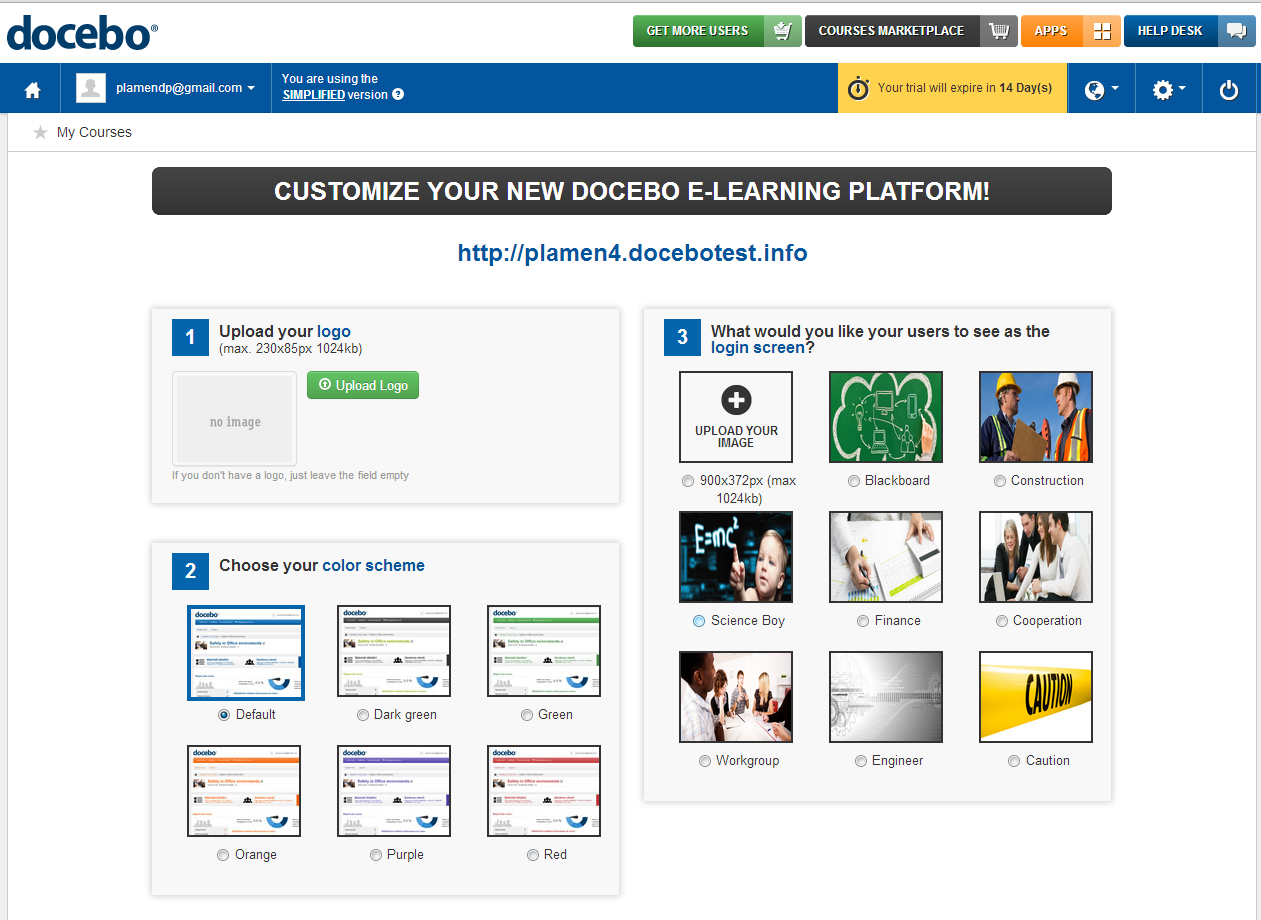
Task: Open the Apps button
Action: (x=1070, y=31)
